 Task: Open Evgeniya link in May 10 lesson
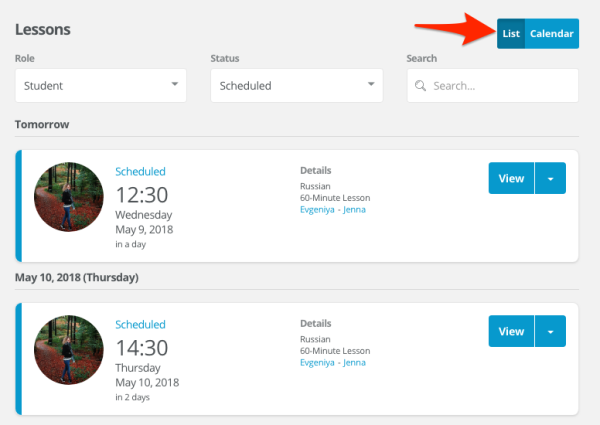tap(317, 363)
